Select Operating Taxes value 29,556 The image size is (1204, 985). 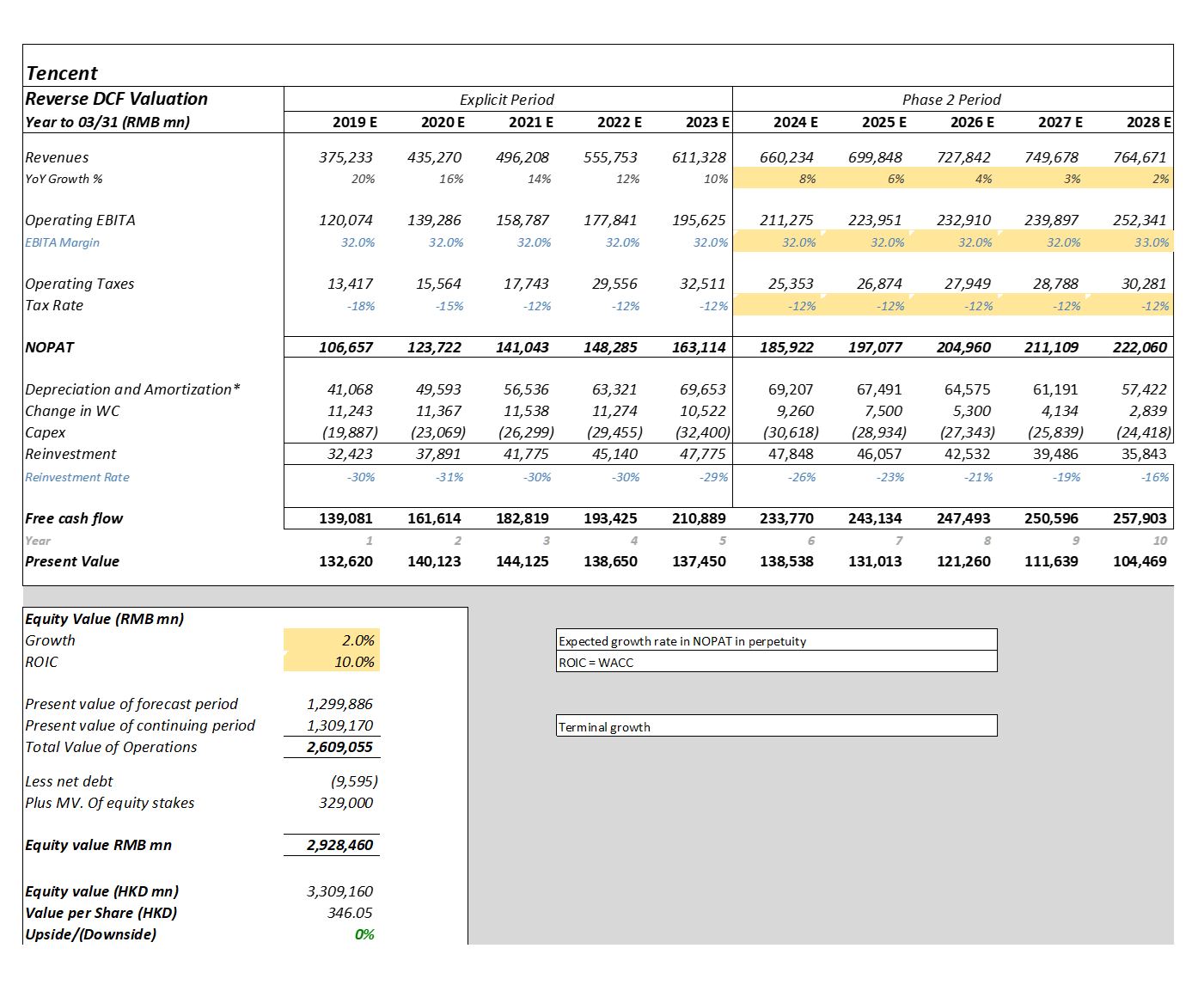[614, 284]
